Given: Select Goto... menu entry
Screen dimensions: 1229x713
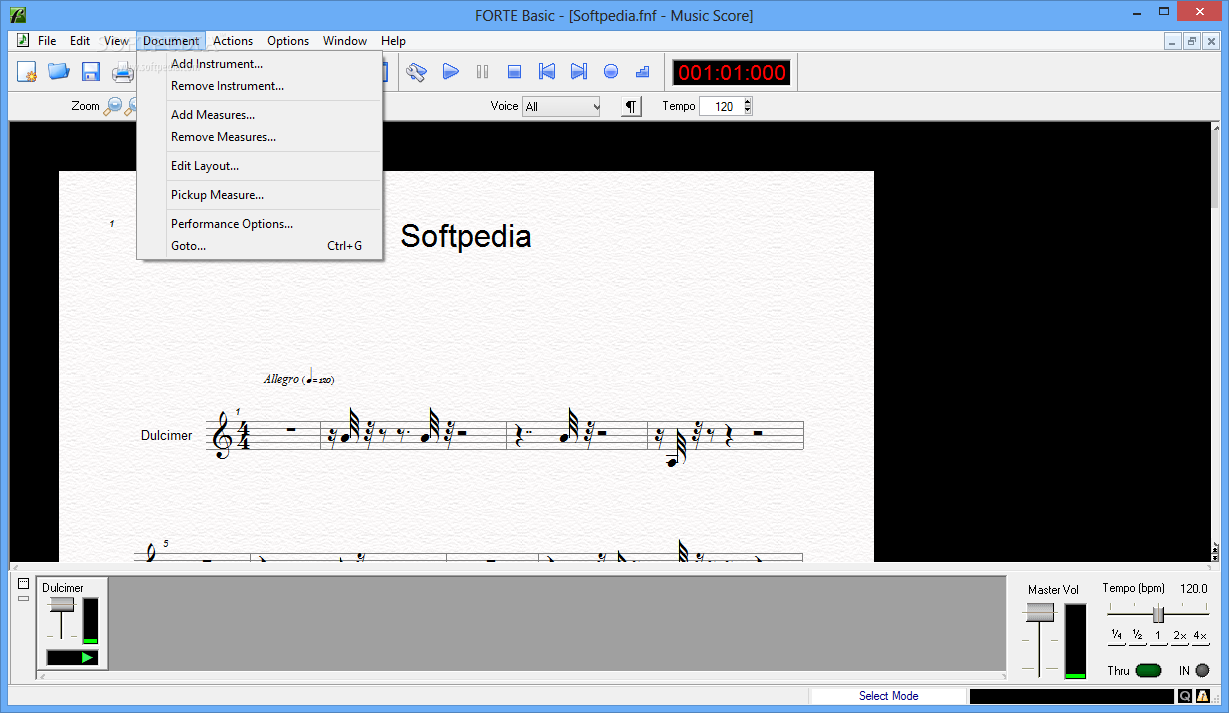Looking at the screenshot, I should [x=260, y=246].
